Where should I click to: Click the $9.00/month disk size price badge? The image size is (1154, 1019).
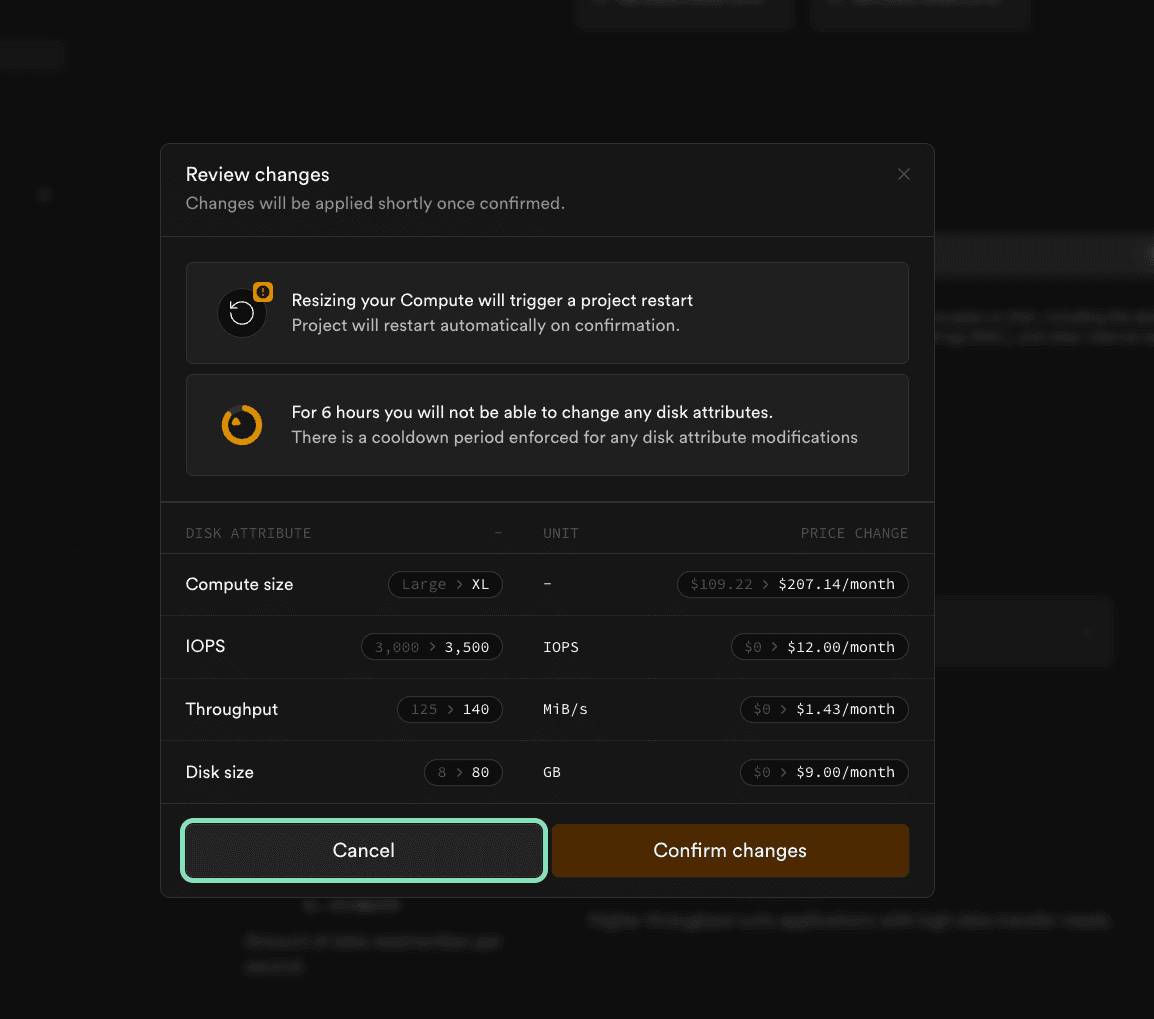824,773
